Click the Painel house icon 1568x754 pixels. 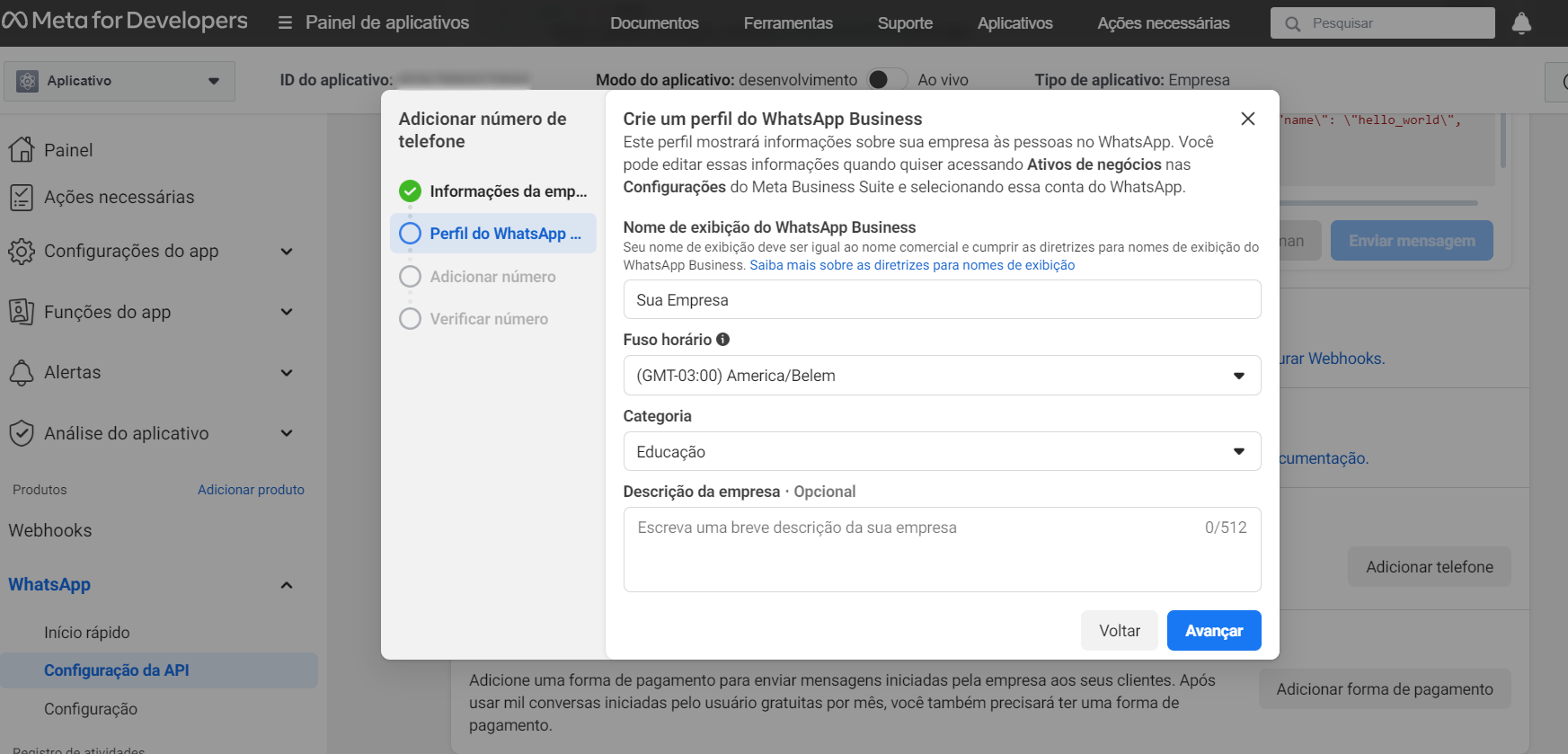22,149
